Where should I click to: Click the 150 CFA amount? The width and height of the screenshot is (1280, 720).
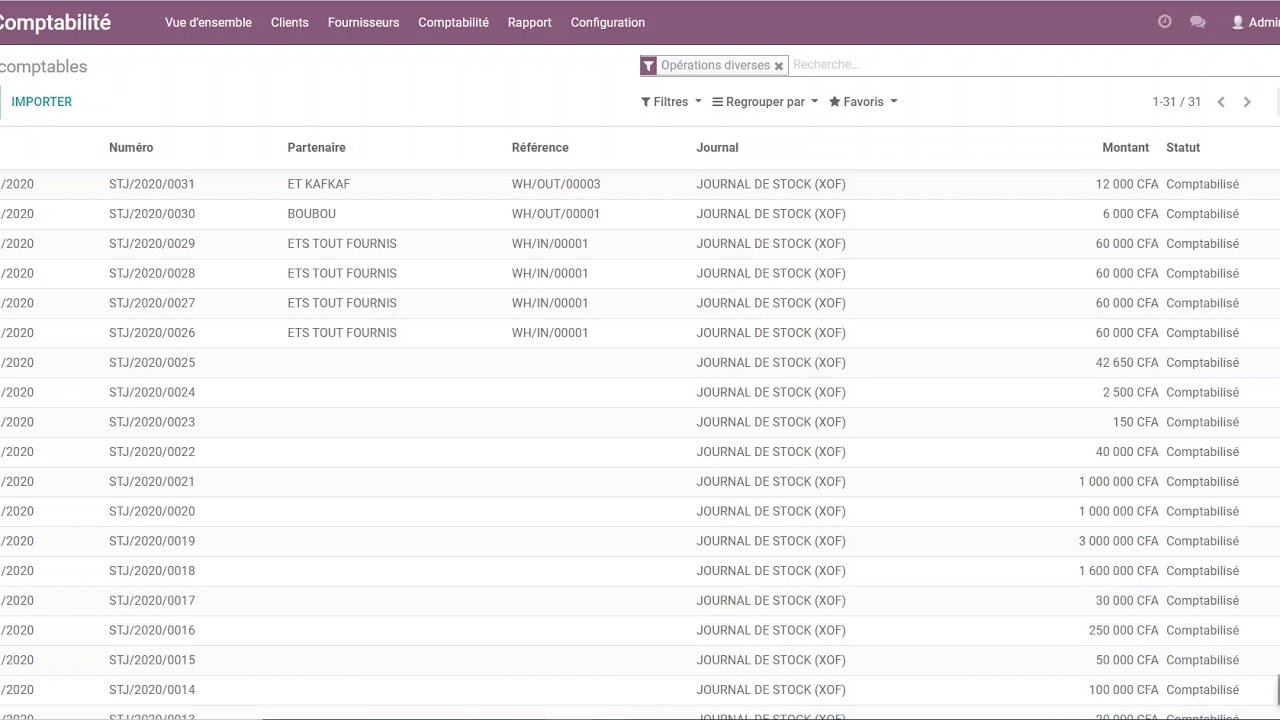click(1136, 422)
